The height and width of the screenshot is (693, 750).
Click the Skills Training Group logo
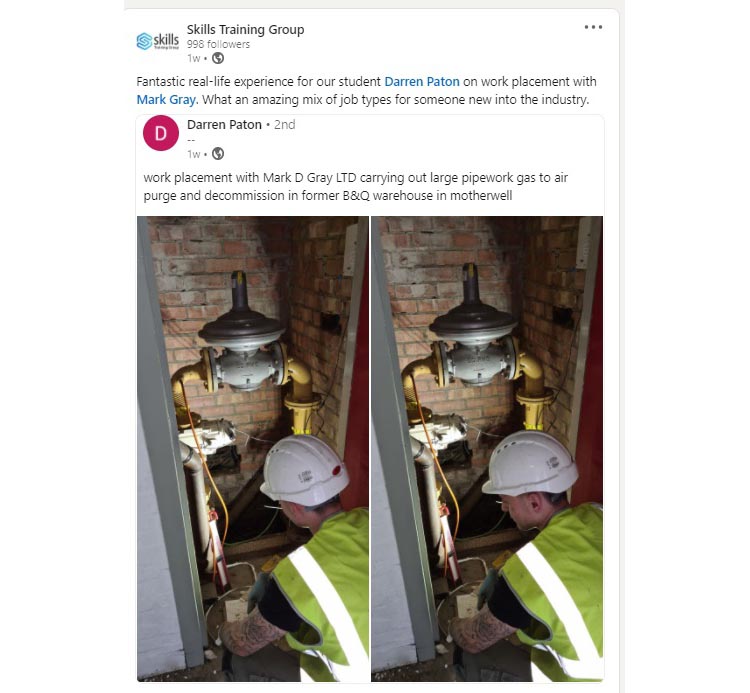click(x=157, y=41)
